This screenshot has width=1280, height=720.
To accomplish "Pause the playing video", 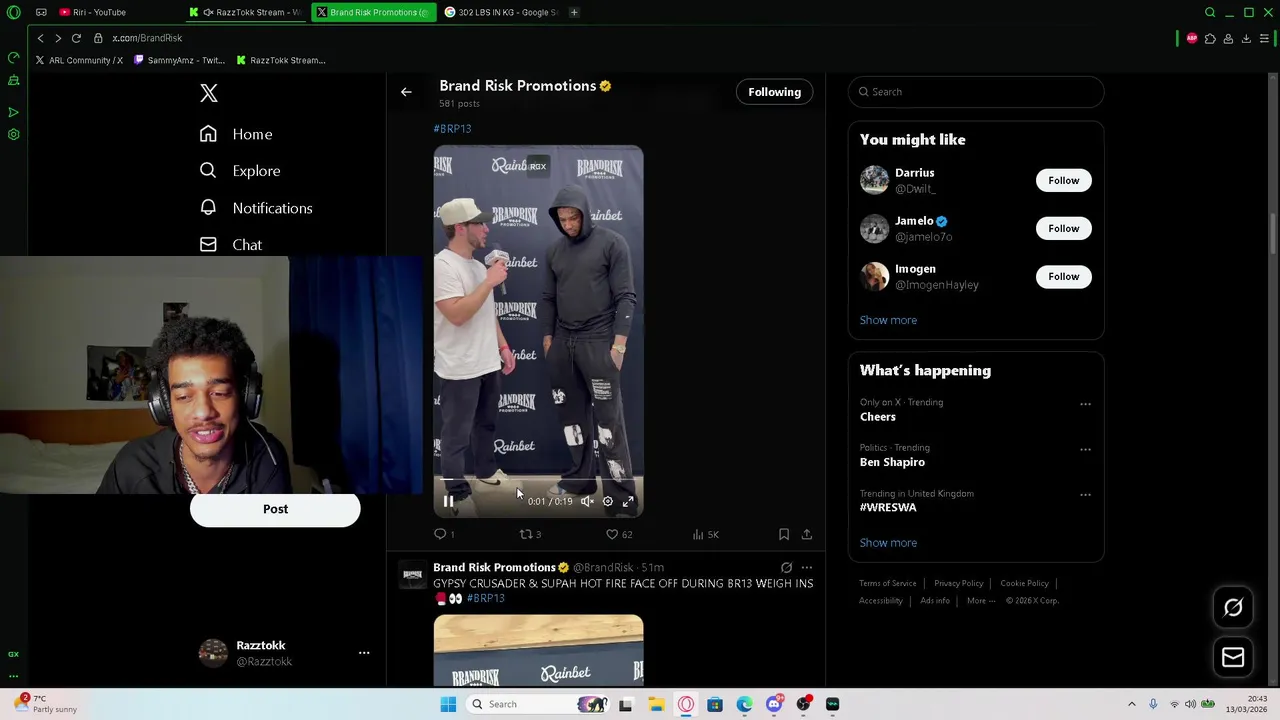I will point(448,501).
